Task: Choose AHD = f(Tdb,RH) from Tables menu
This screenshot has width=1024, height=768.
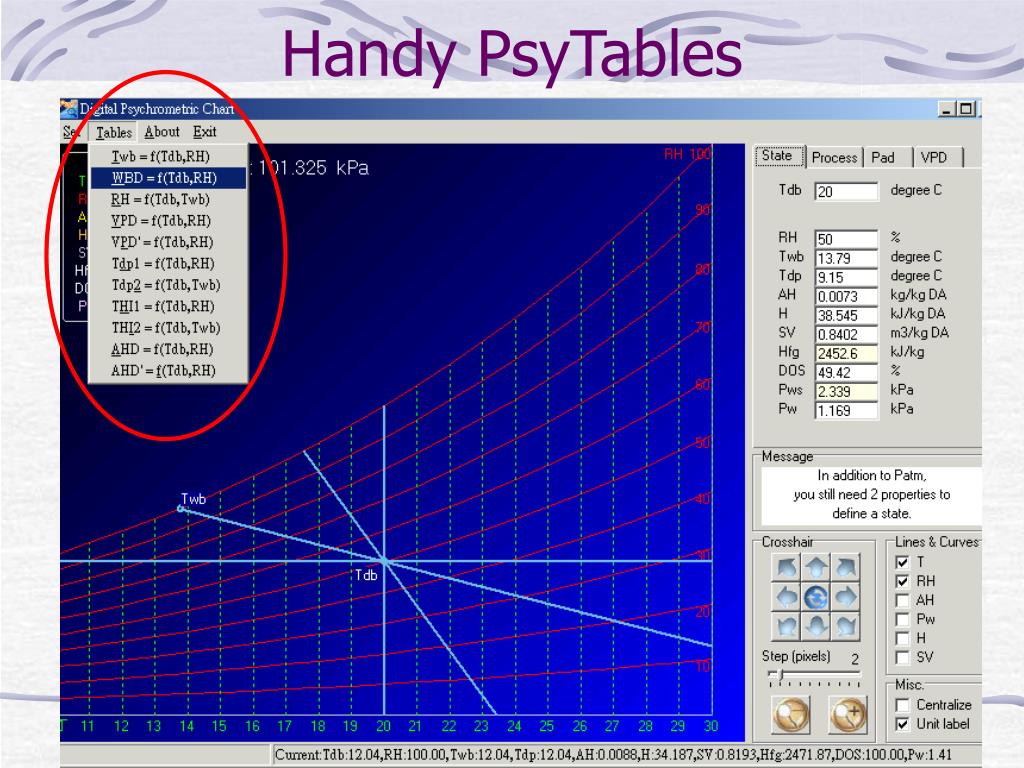Action: coord(165,349)
